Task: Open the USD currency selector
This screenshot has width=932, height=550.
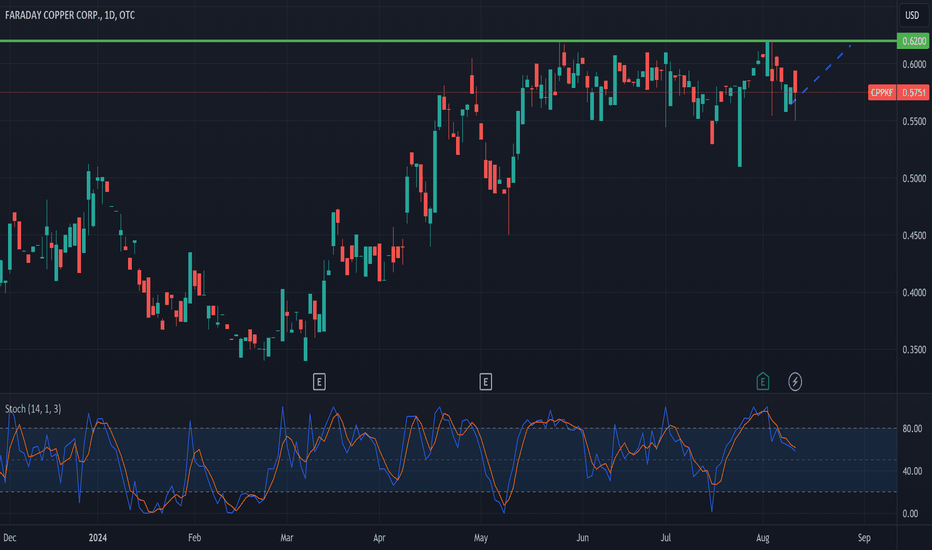Action: pyautogui.click(x=912, y=15)
